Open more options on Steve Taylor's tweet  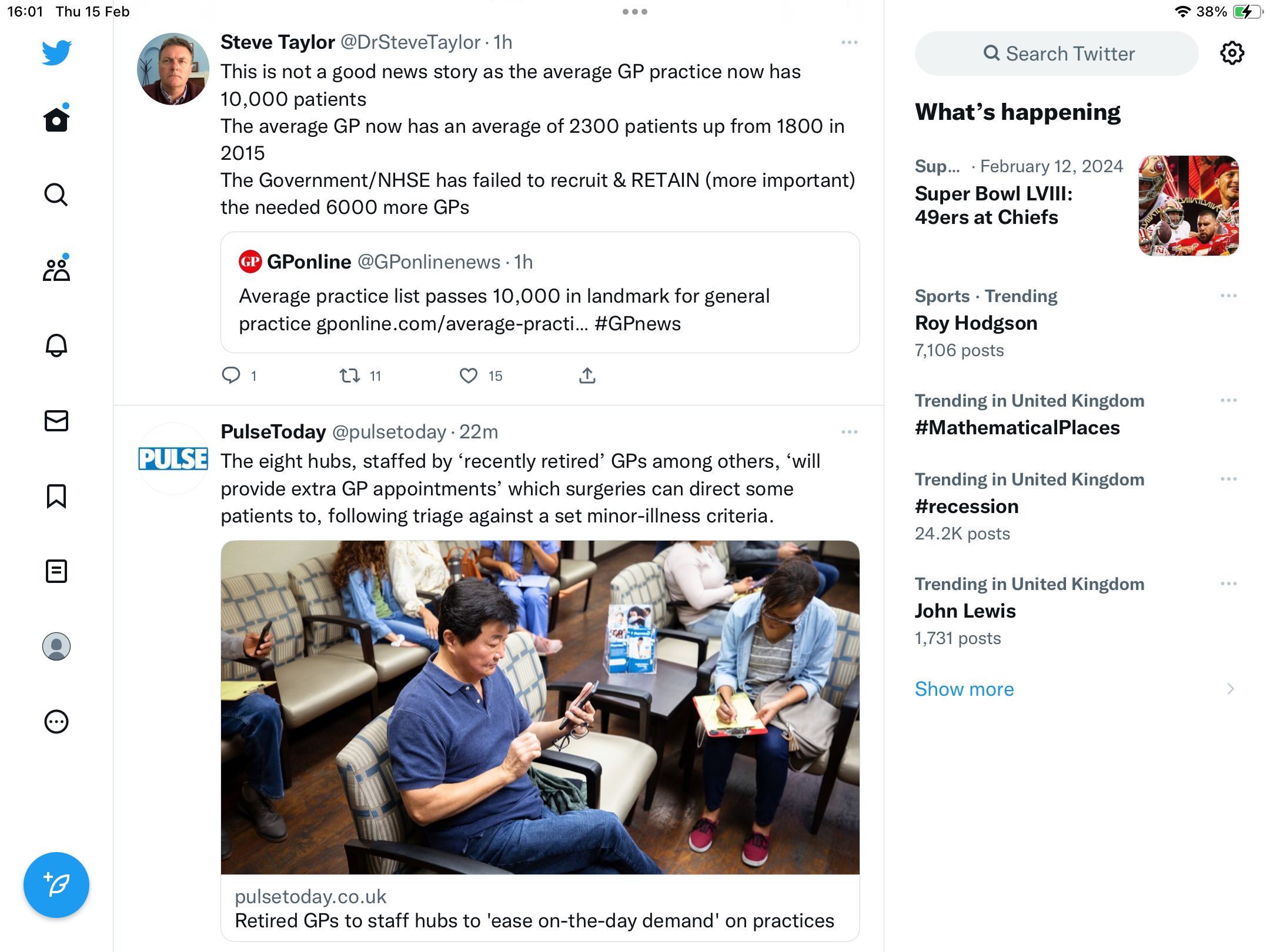tap(850, 42)
